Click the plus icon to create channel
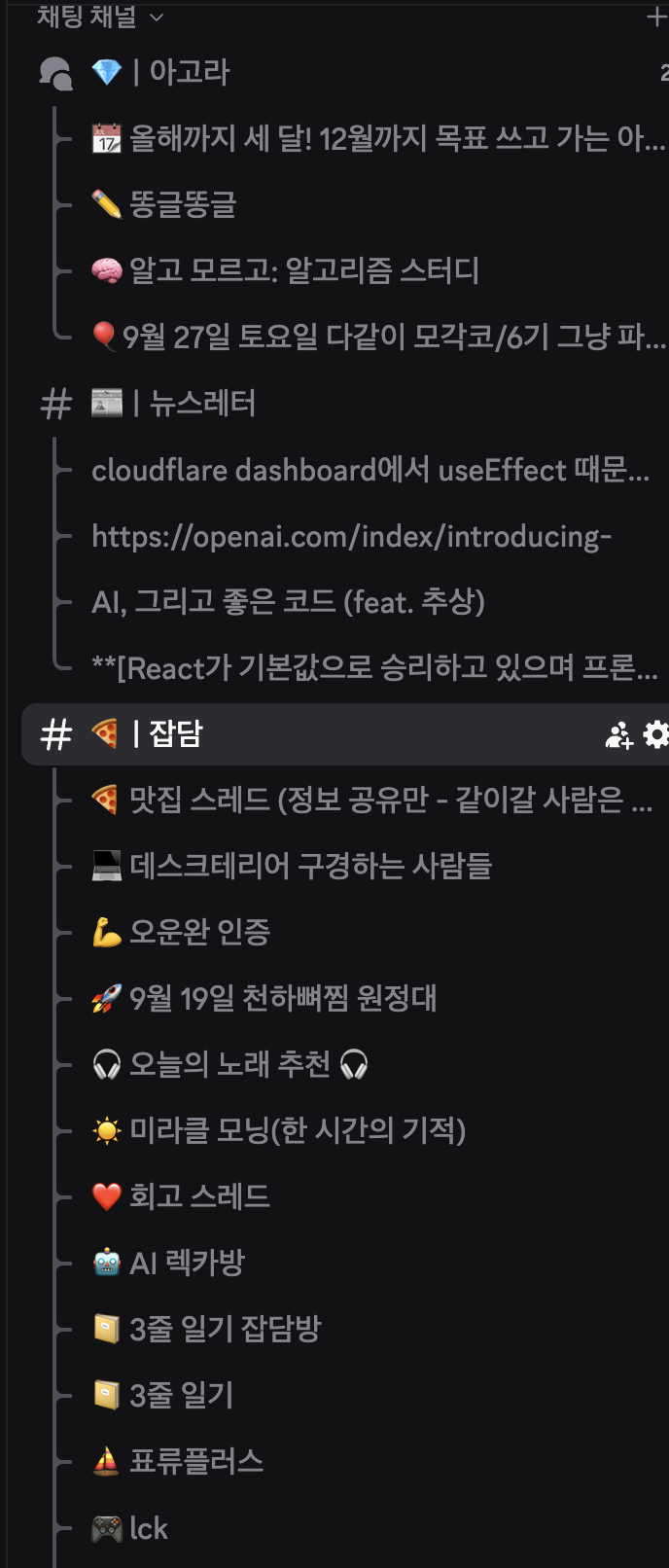 coord(657,18)
